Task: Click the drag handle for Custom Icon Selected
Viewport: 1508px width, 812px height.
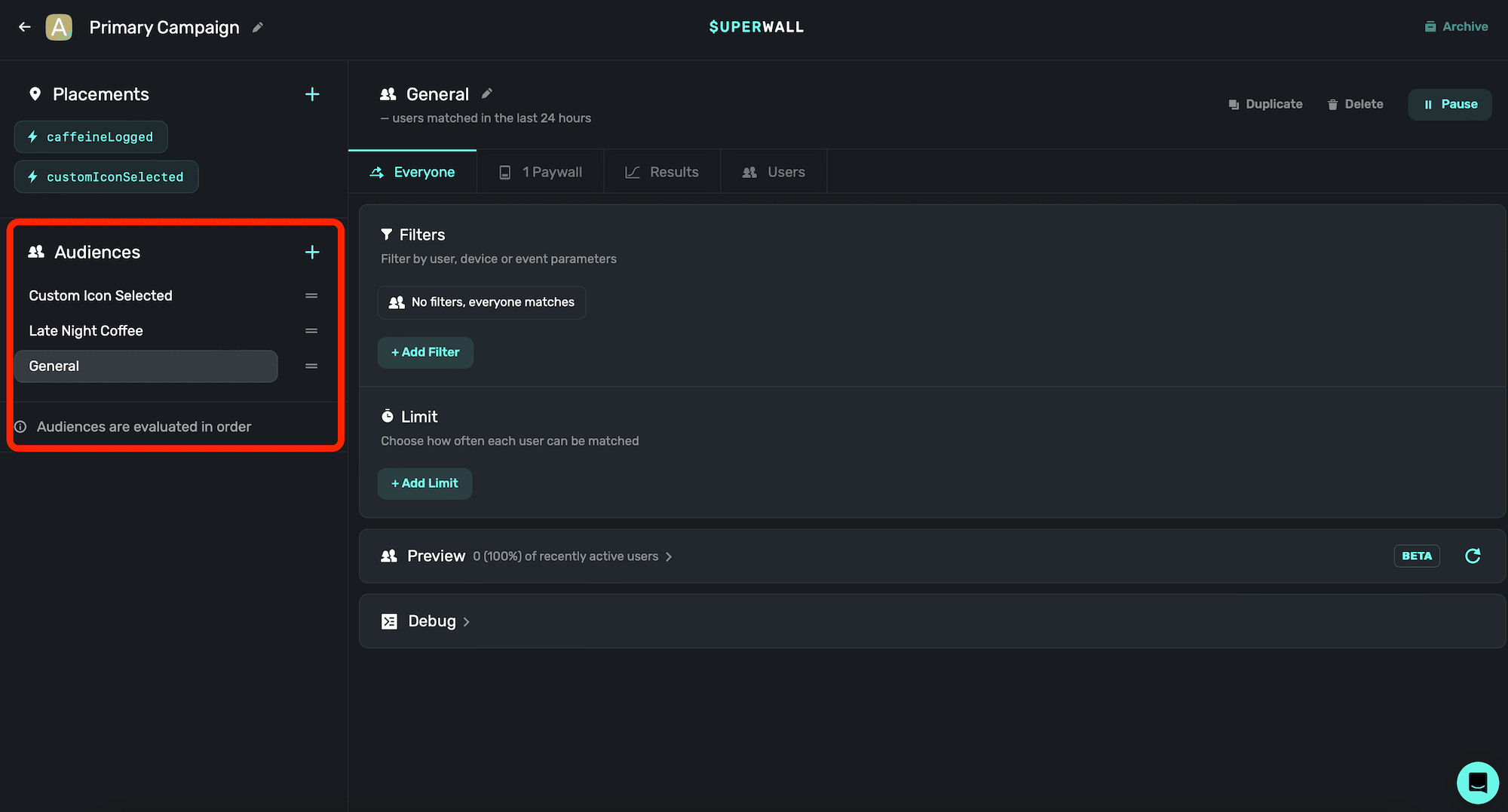Action: (x=311, y=296)
